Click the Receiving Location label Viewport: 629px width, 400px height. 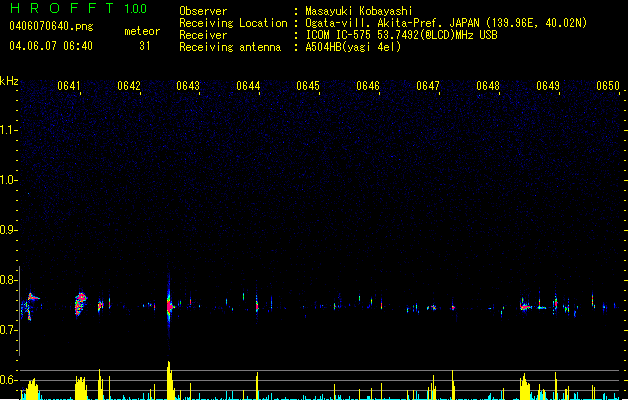tap(233, 23)
